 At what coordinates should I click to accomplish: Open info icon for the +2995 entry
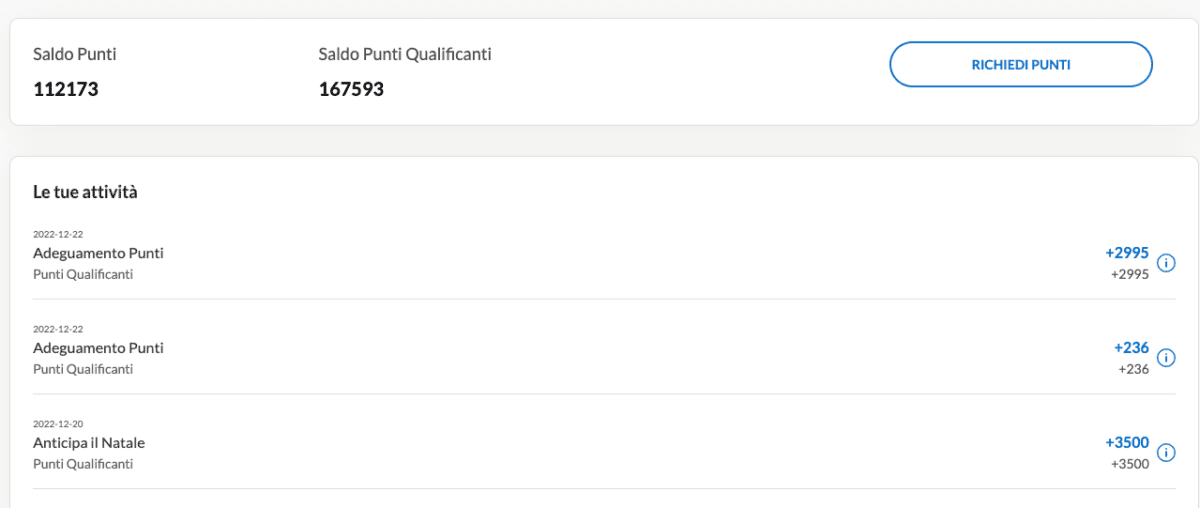click(x=1166, y=263)
